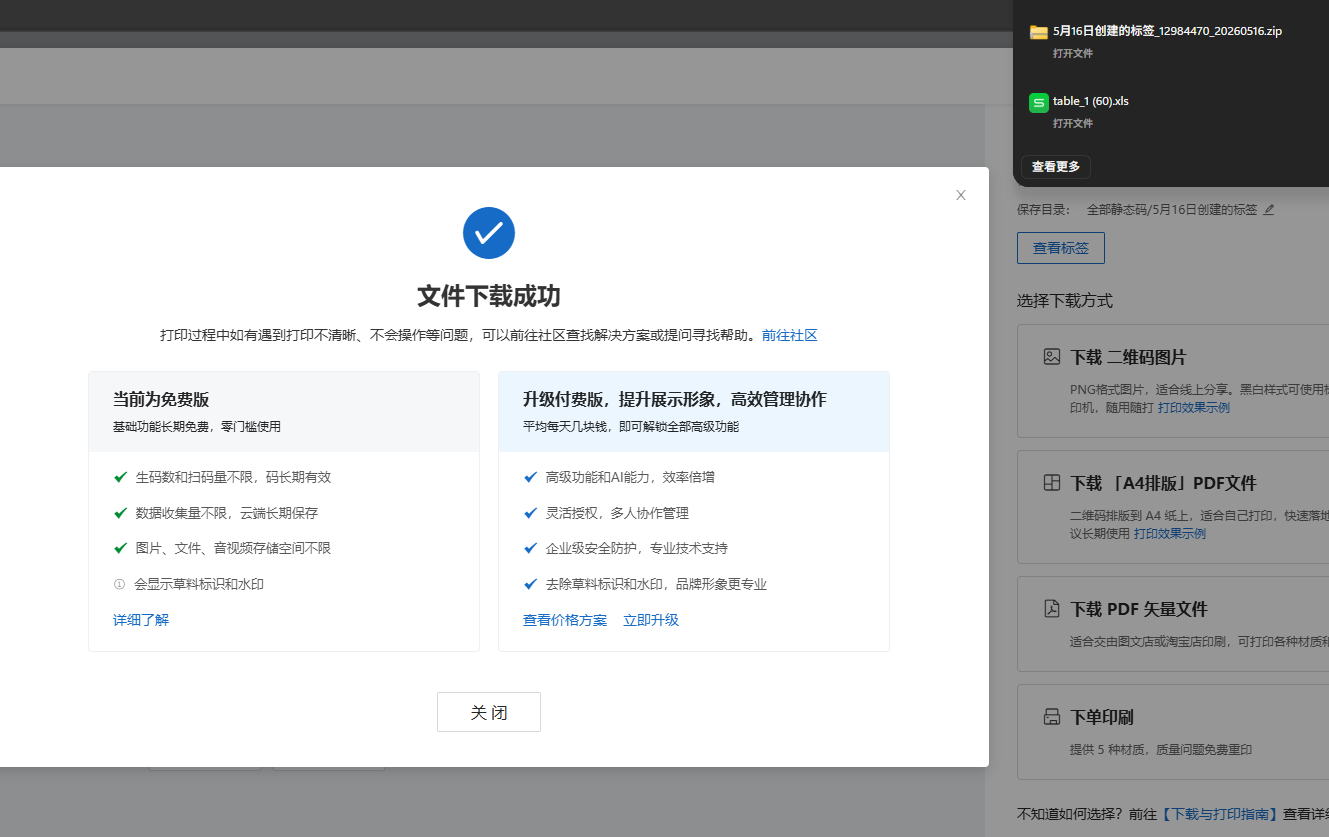
Task: Open the 下载与打印指南 link
Action: (x=1220, y=814)
